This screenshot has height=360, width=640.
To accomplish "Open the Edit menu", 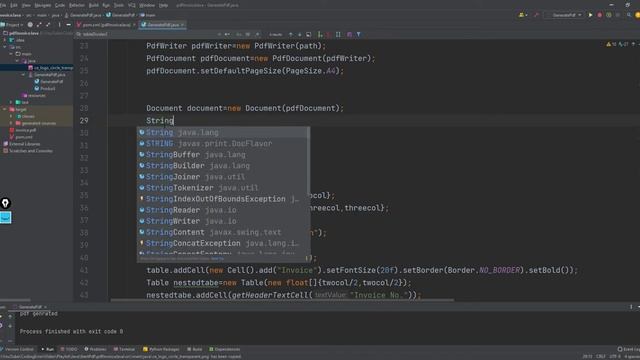I will click(14, 5).
